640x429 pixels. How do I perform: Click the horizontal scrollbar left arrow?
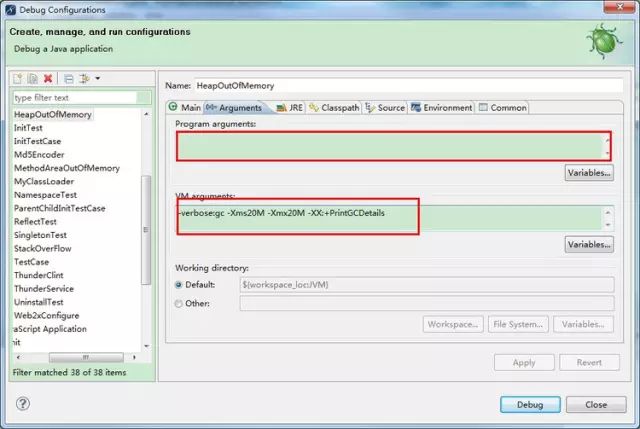(x=18, y=357)
